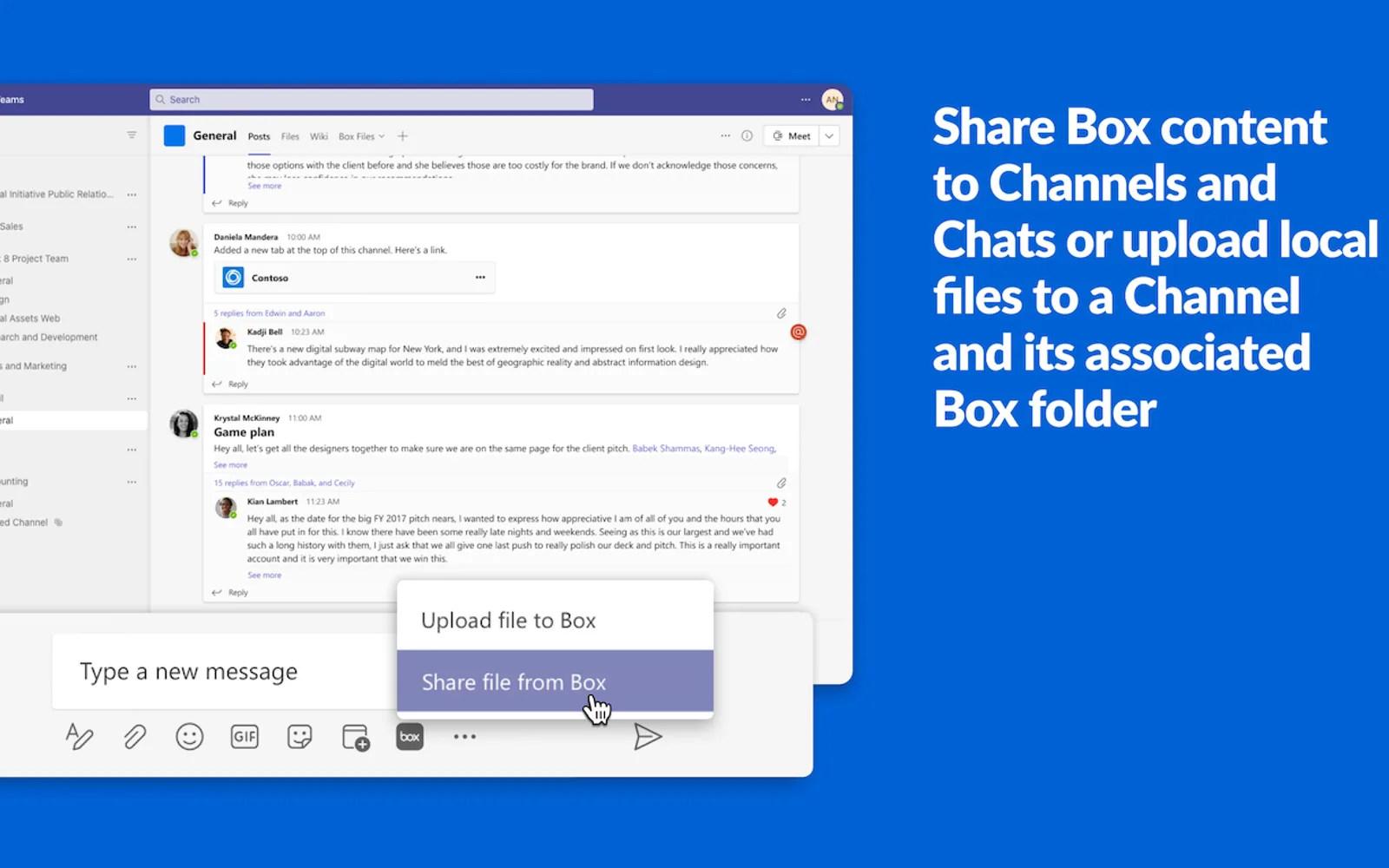This screenshot has width=1389, height=868.
Task: Click the Meet button
Action: click(x=792, y=136)
